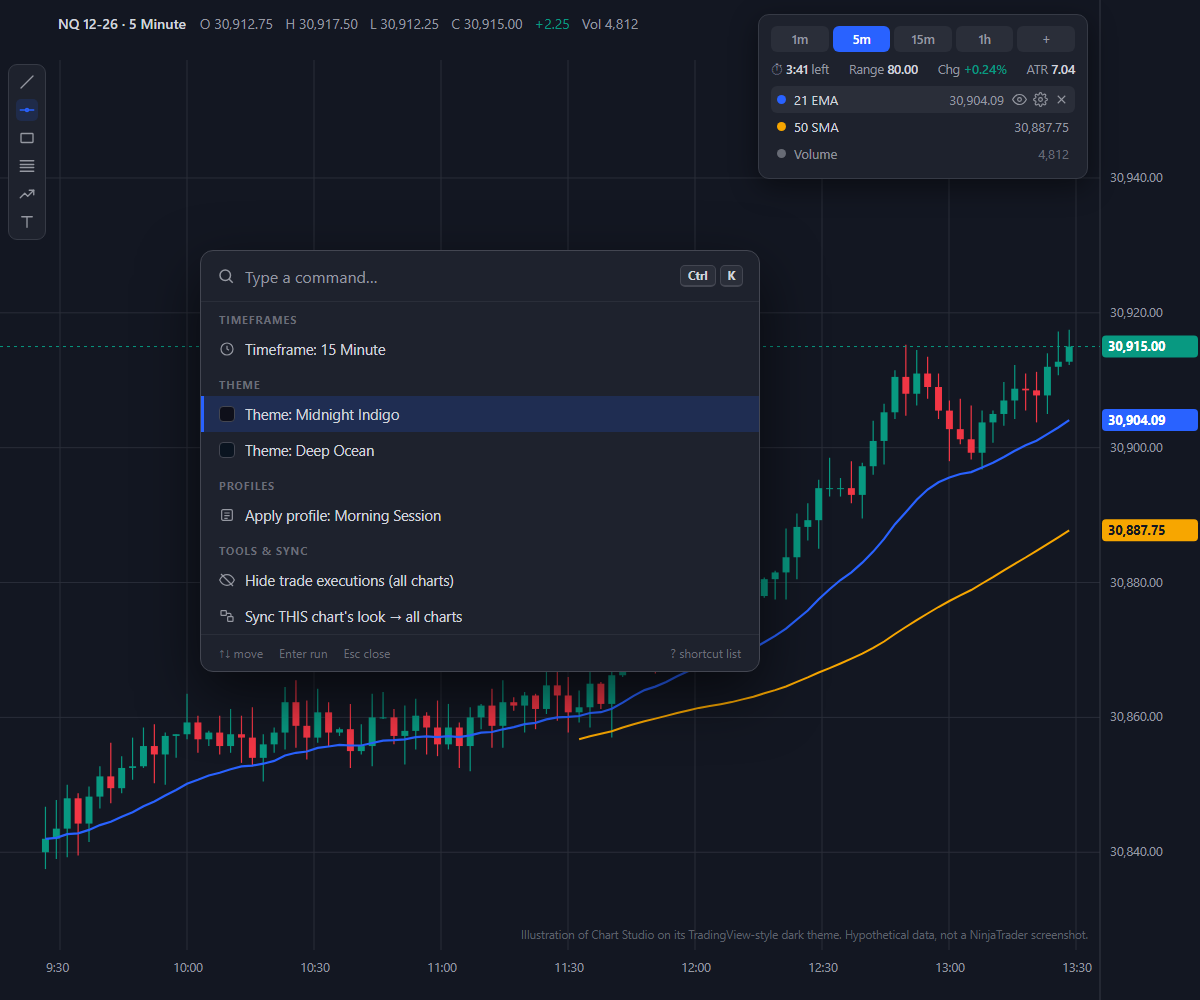Click the Chg +0.24% readout

tap(972, 70)
